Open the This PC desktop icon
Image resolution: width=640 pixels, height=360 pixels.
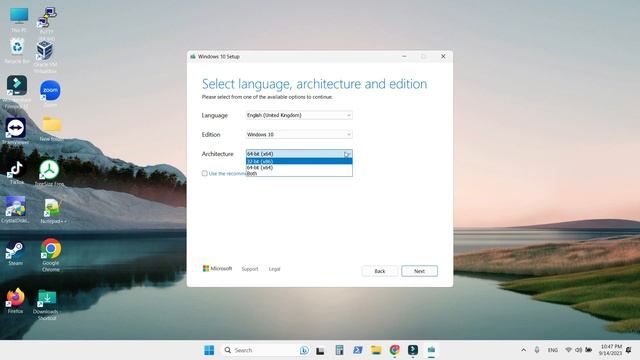point(19,19)
